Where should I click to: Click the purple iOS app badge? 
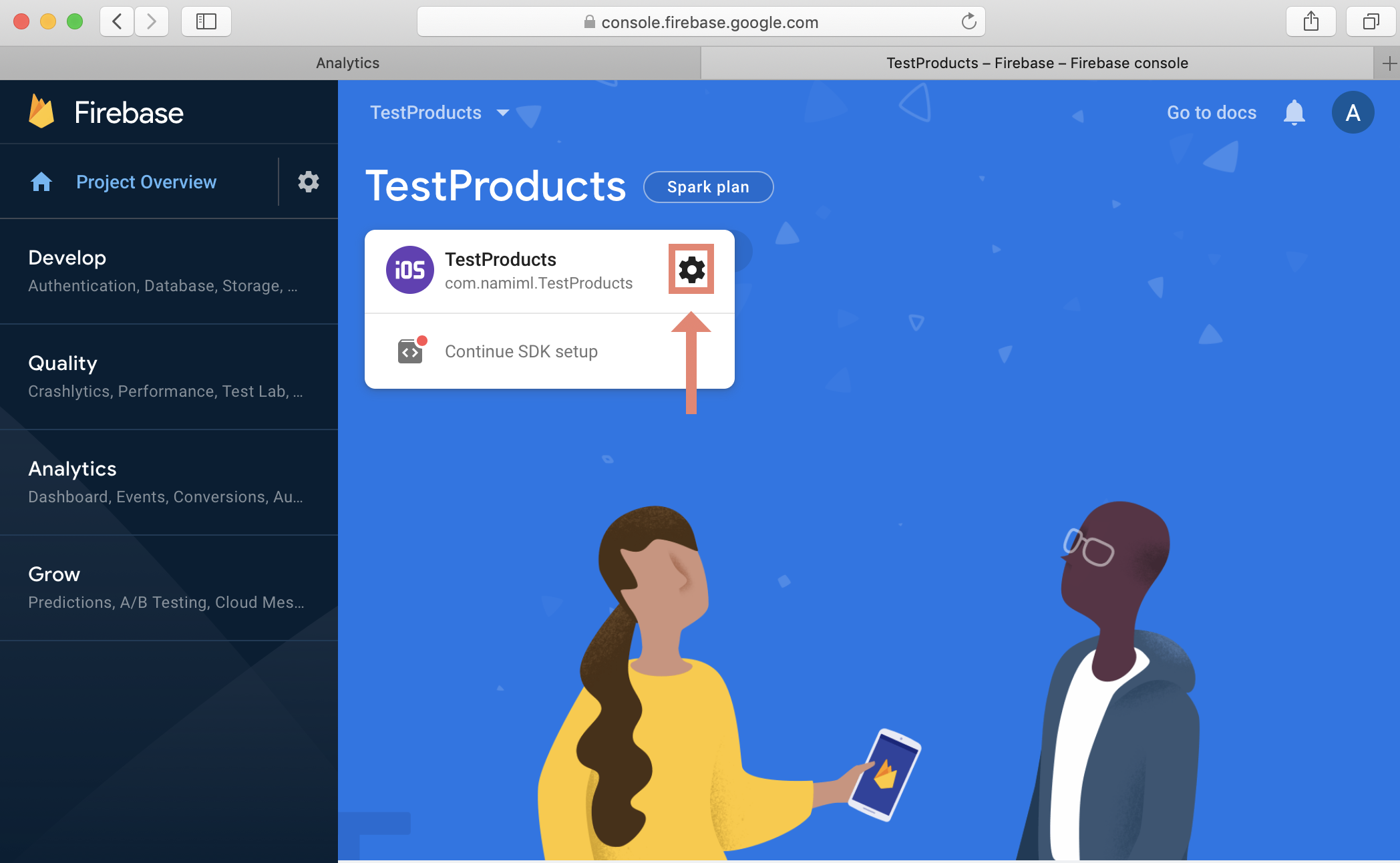pos(409,270)
